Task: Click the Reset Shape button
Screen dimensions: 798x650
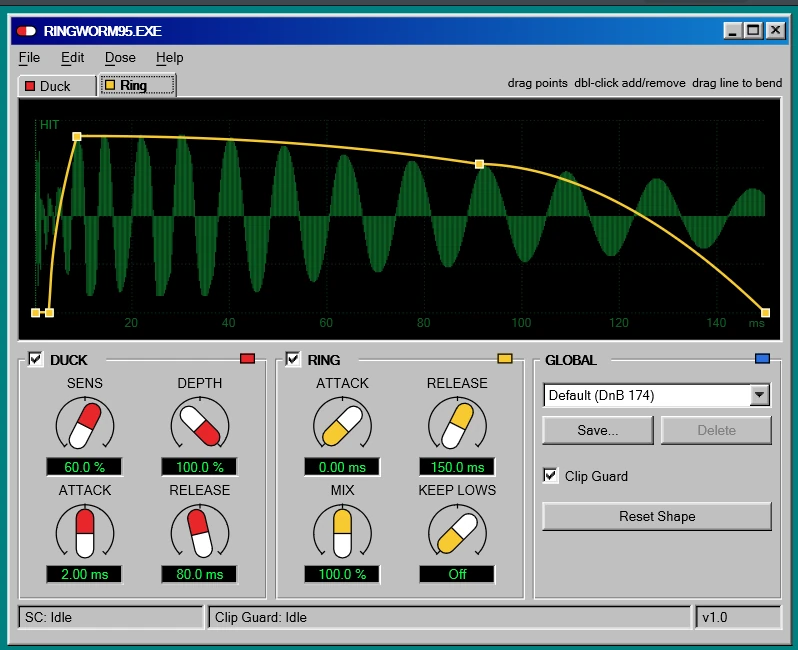Action: (657, 516)
